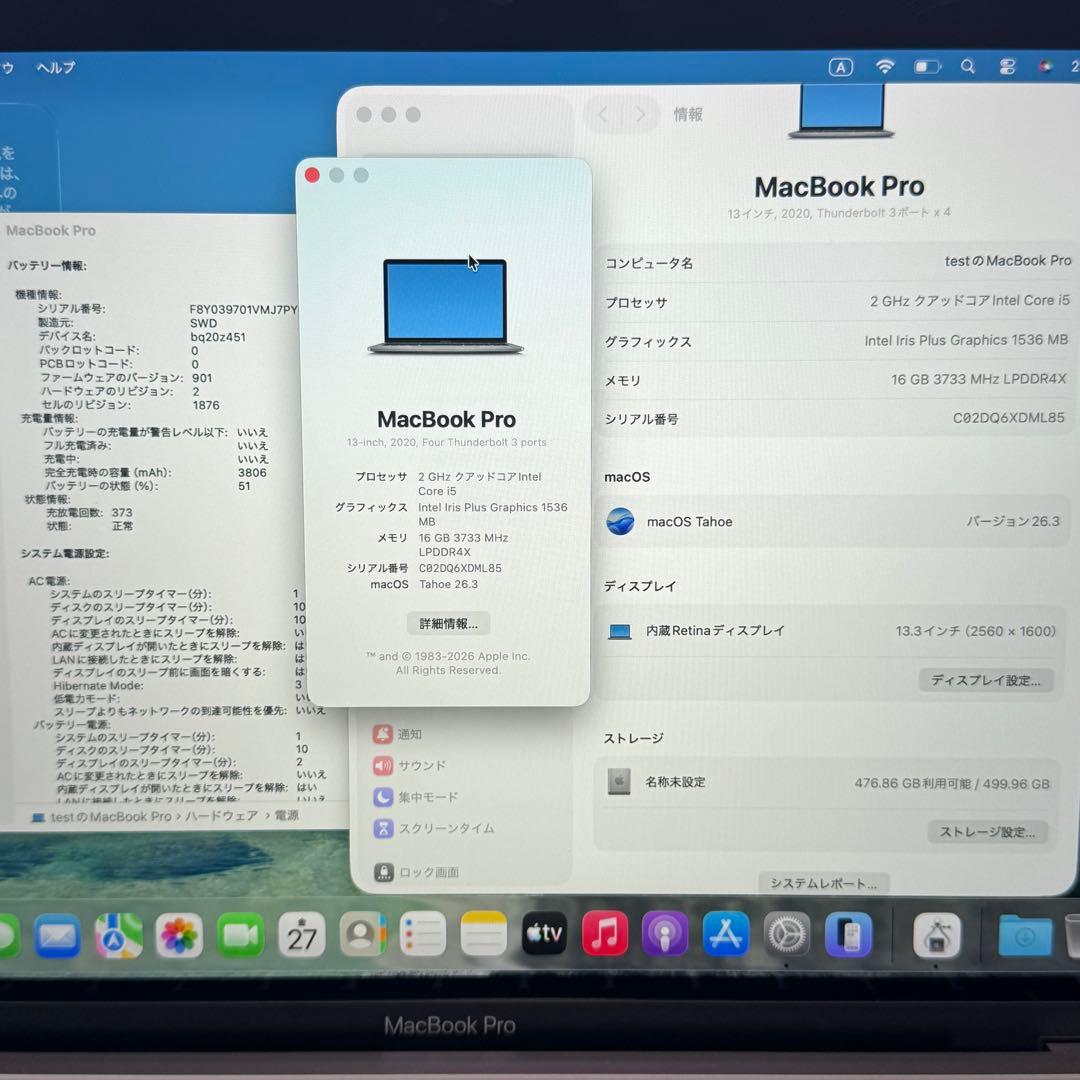Select スクリーンタイム in Settings sidebar

tap(433, 828)
